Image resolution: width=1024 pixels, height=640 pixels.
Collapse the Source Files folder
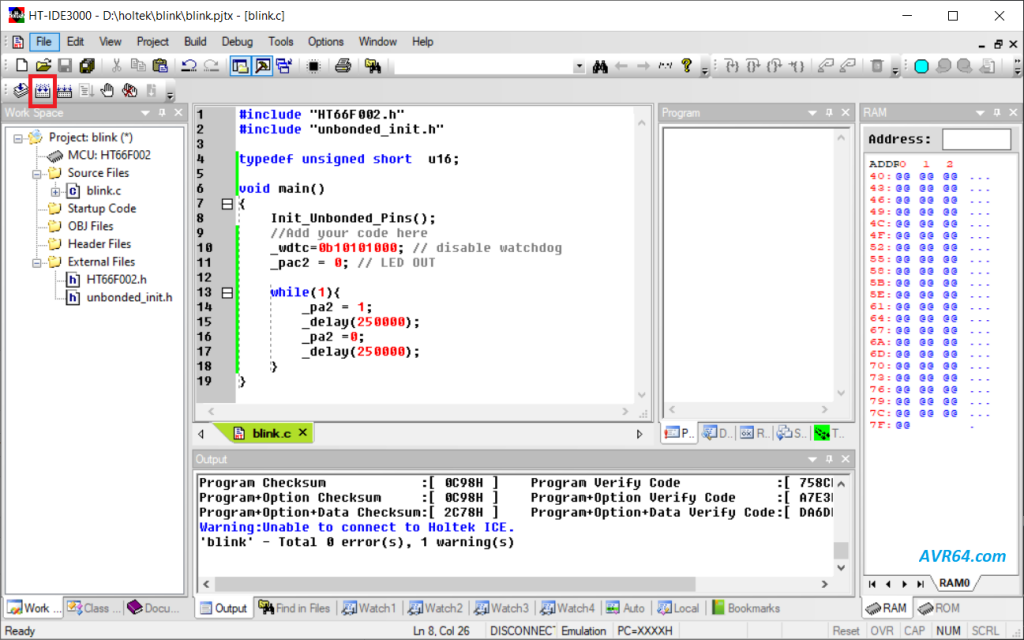click(x=38, y=173)
